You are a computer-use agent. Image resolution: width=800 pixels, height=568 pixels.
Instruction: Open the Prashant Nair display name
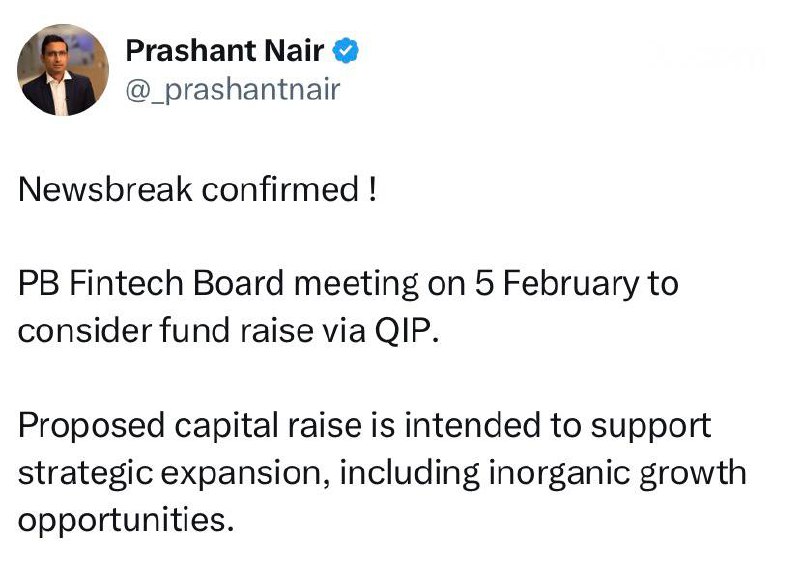click(224, 51)
